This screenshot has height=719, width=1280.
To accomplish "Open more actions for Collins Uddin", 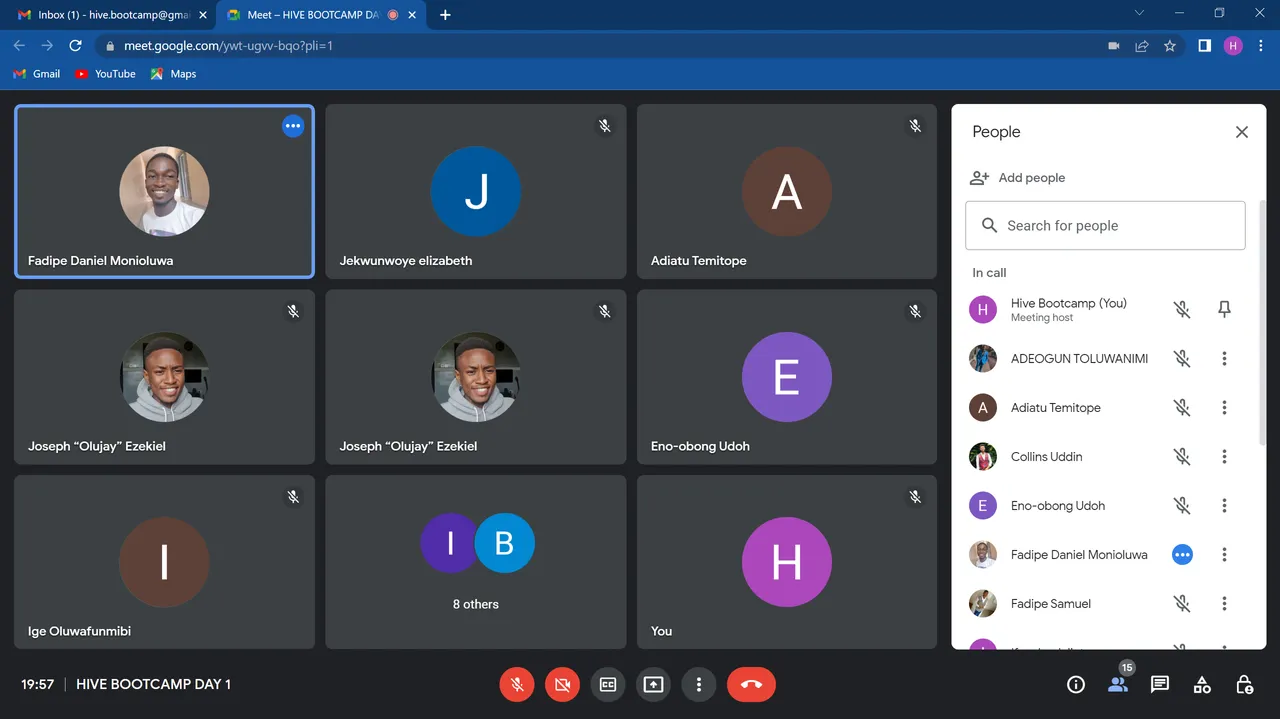I will point(1224,457).
